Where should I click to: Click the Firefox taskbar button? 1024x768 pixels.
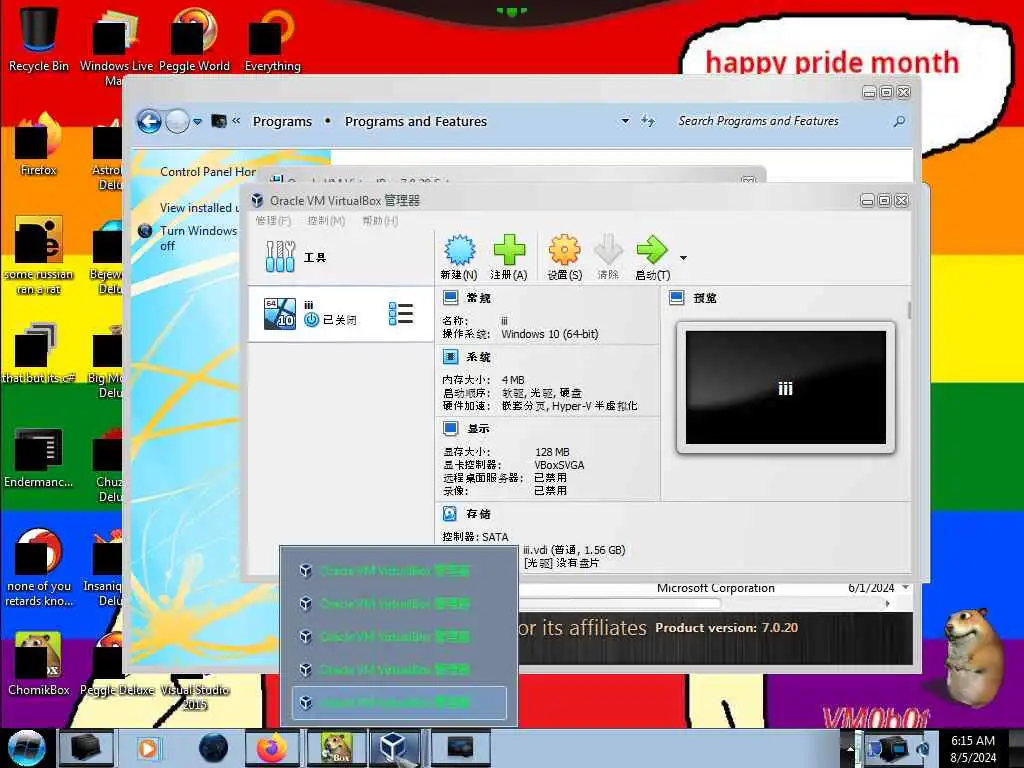tap(272, 748)
